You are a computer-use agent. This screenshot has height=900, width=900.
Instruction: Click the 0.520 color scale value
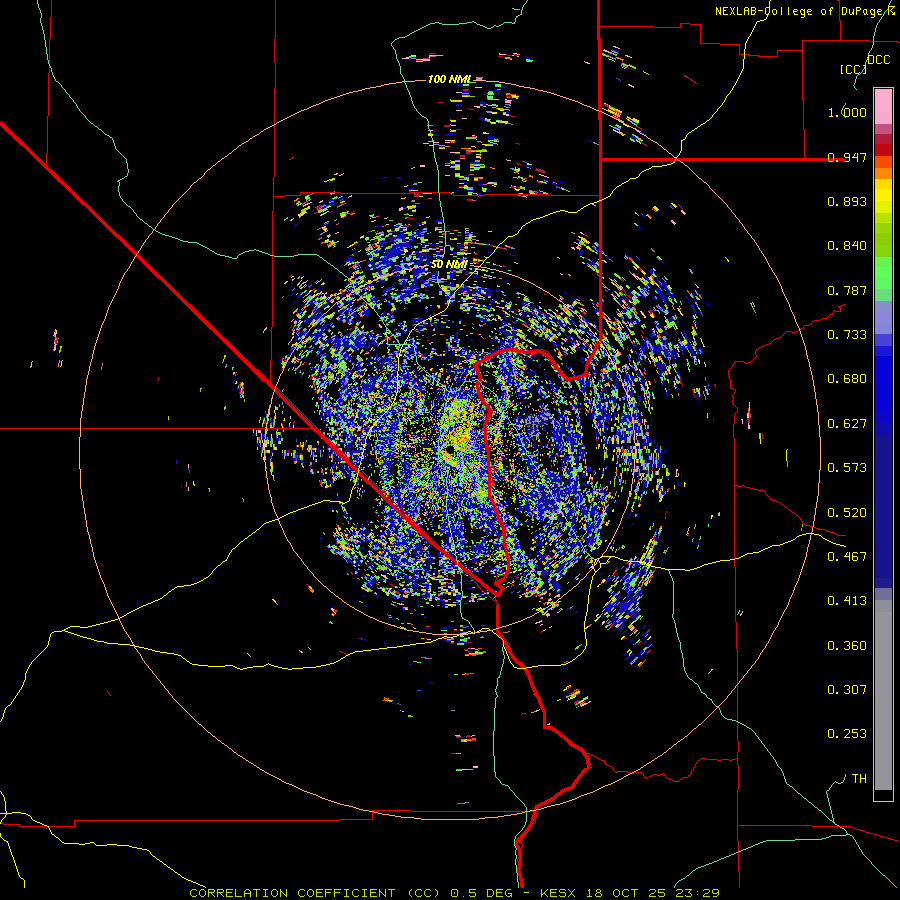click(847, 513)
